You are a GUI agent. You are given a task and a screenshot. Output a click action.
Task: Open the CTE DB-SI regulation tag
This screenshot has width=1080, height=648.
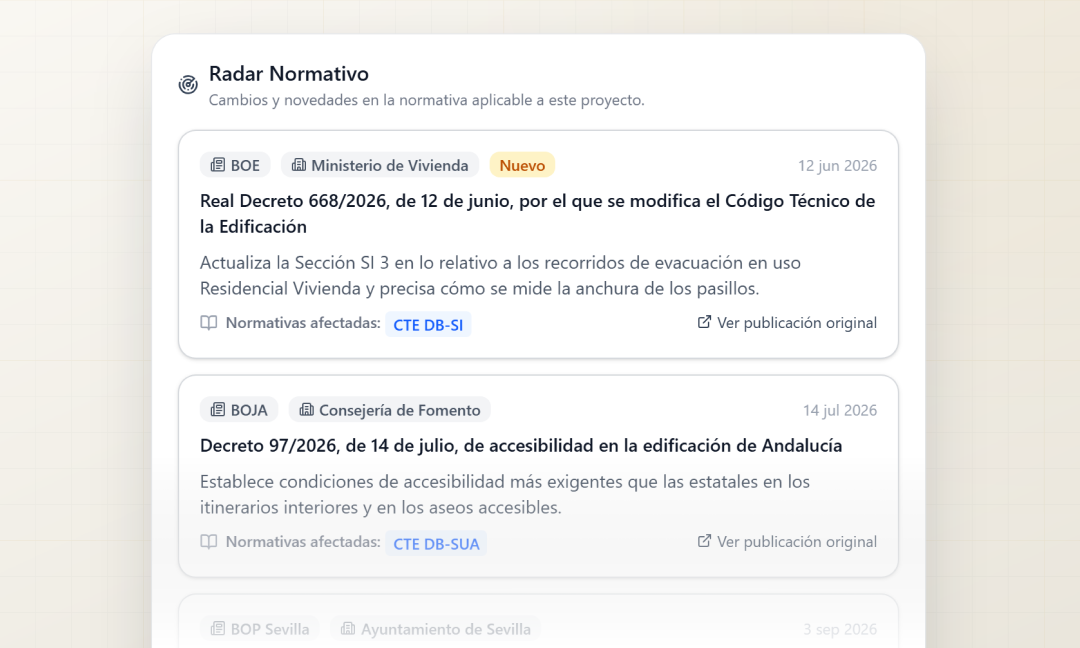click(x=428, y=324)
